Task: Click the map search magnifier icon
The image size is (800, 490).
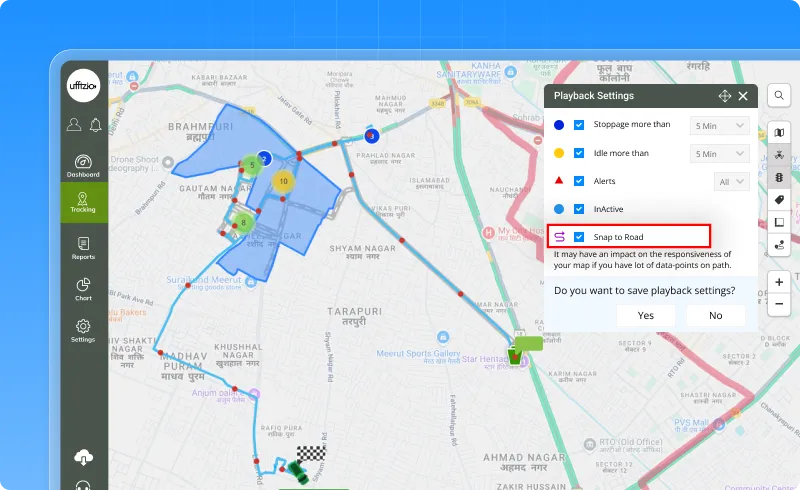Action: (779, 96)
